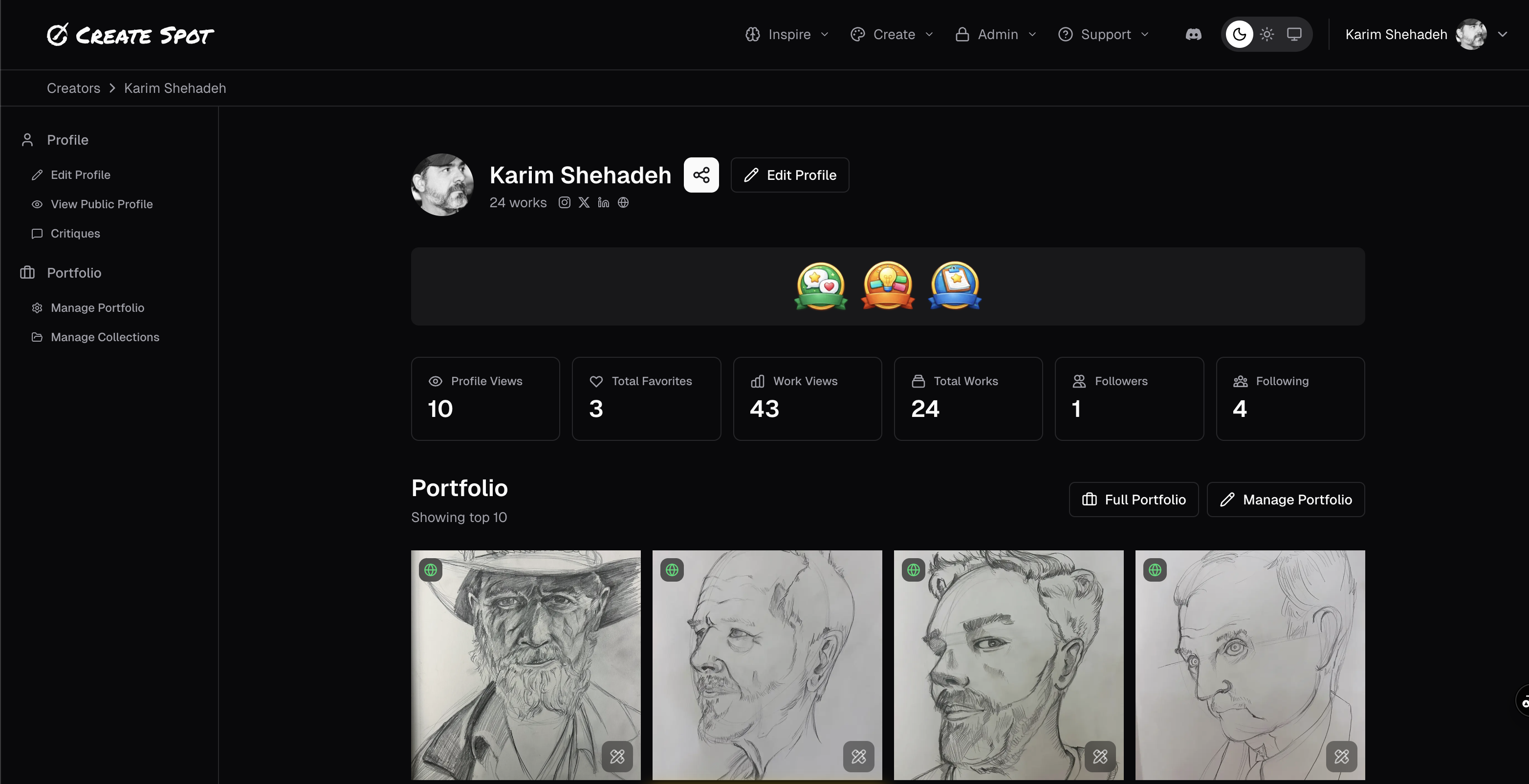This screenshot has height=784, width=1529.
Task: Open Karim's Instagram profile icon
Action: (x=564, y=202)
